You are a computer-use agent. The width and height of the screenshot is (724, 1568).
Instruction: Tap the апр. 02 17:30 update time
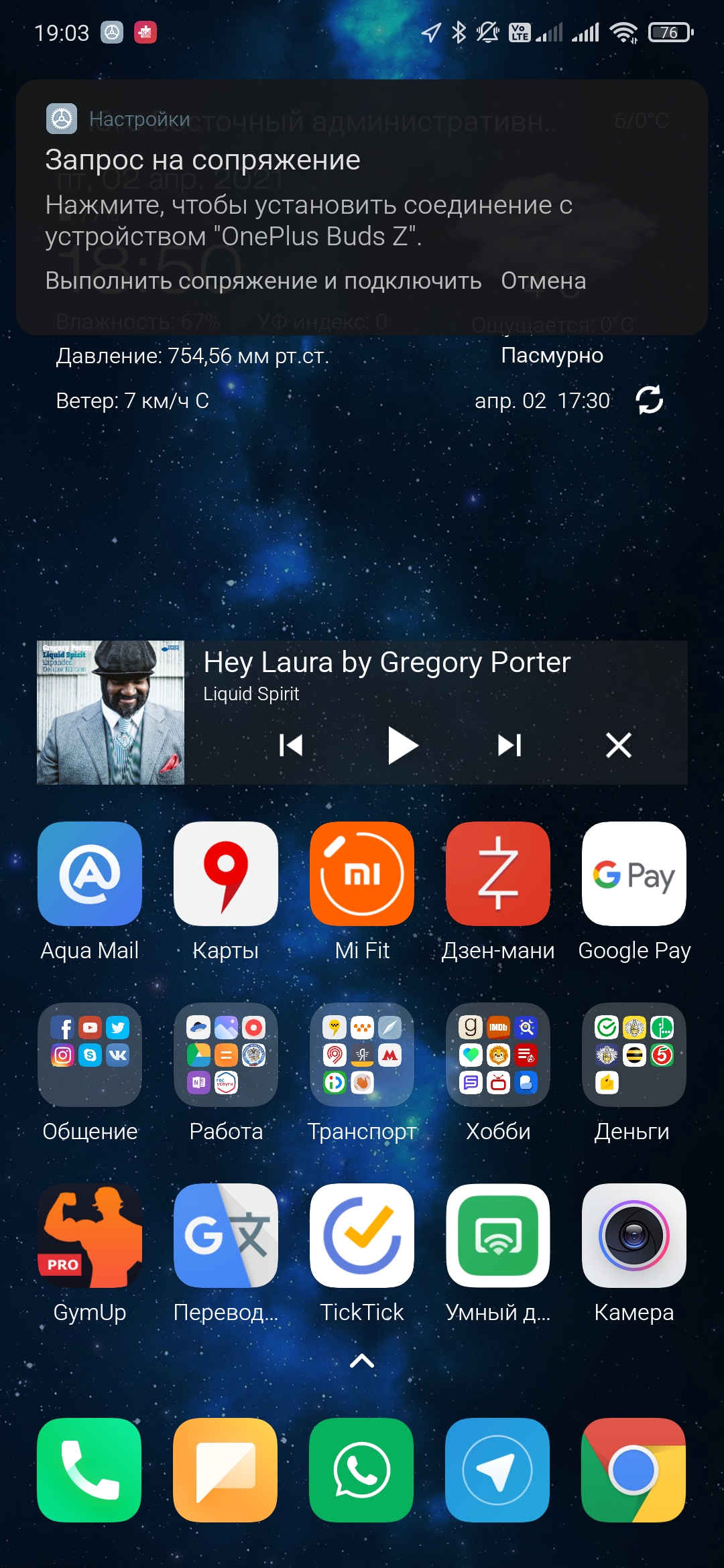542,401
